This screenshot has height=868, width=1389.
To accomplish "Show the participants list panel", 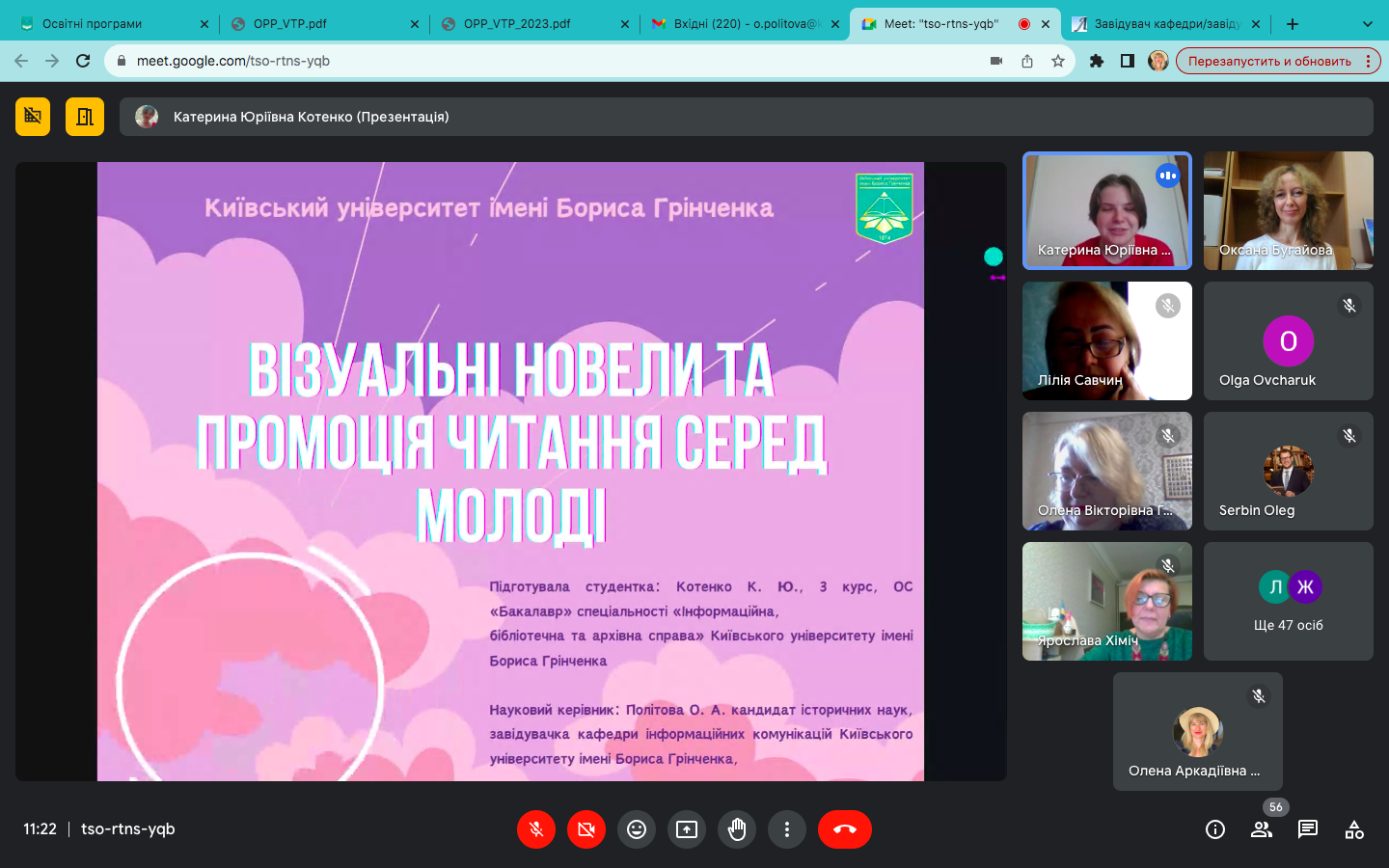I will tap(1262, 829).
